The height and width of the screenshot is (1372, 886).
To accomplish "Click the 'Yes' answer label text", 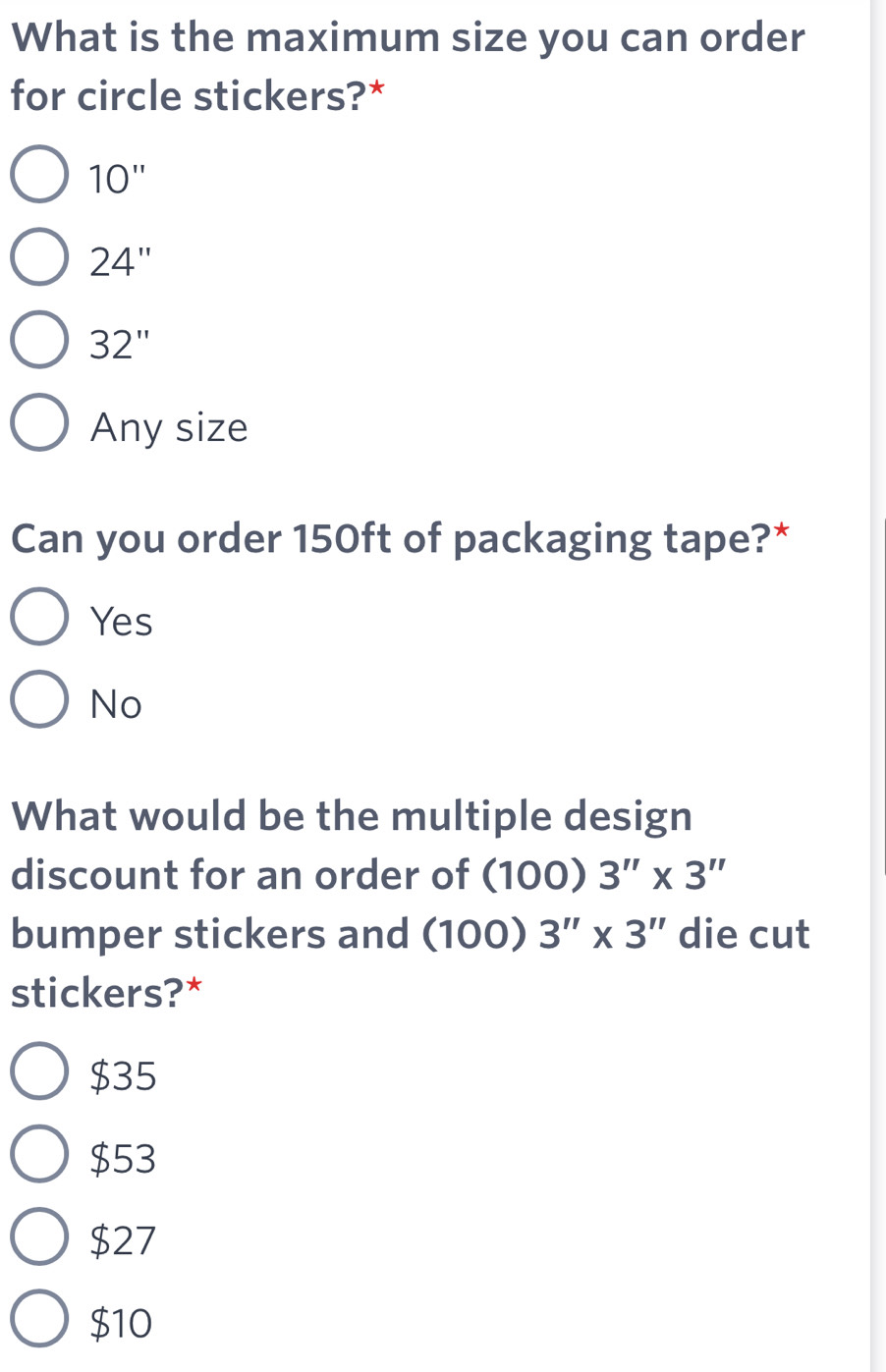I will pyautogui.click(x=121, y=622).
